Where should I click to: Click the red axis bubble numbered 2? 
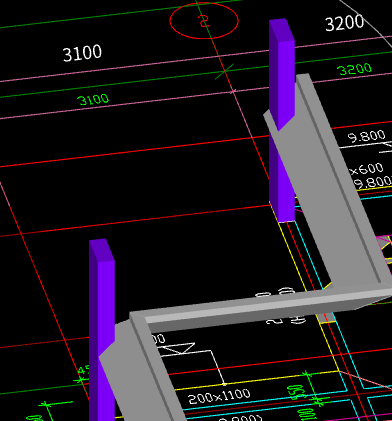[x=204, y=21]
